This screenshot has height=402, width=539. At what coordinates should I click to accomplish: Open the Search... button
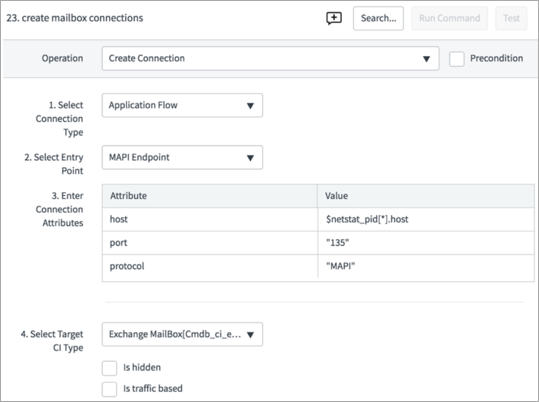378,18
